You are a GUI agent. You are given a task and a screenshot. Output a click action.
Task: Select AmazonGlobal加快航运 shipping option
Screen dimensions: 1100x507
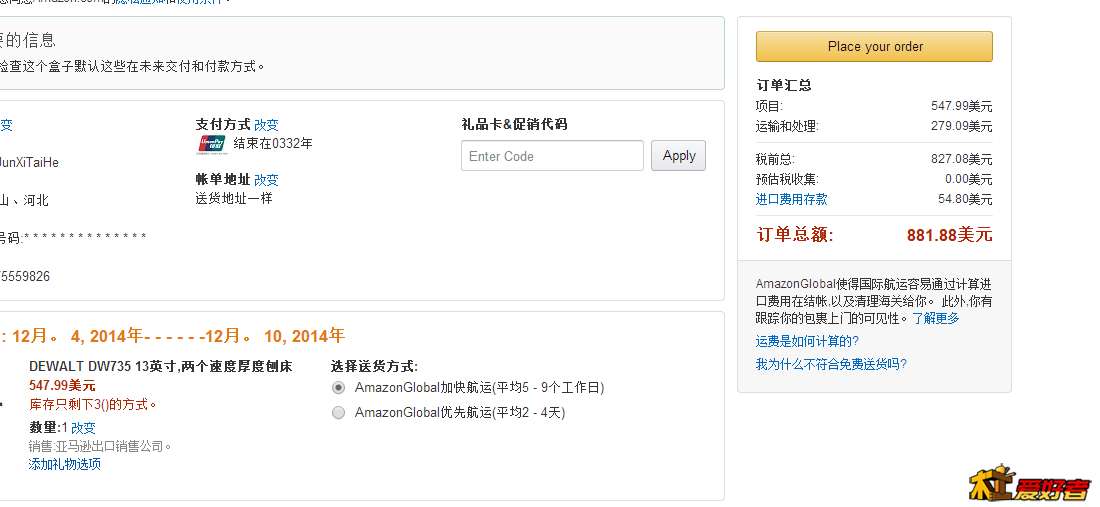click(339, 388)
